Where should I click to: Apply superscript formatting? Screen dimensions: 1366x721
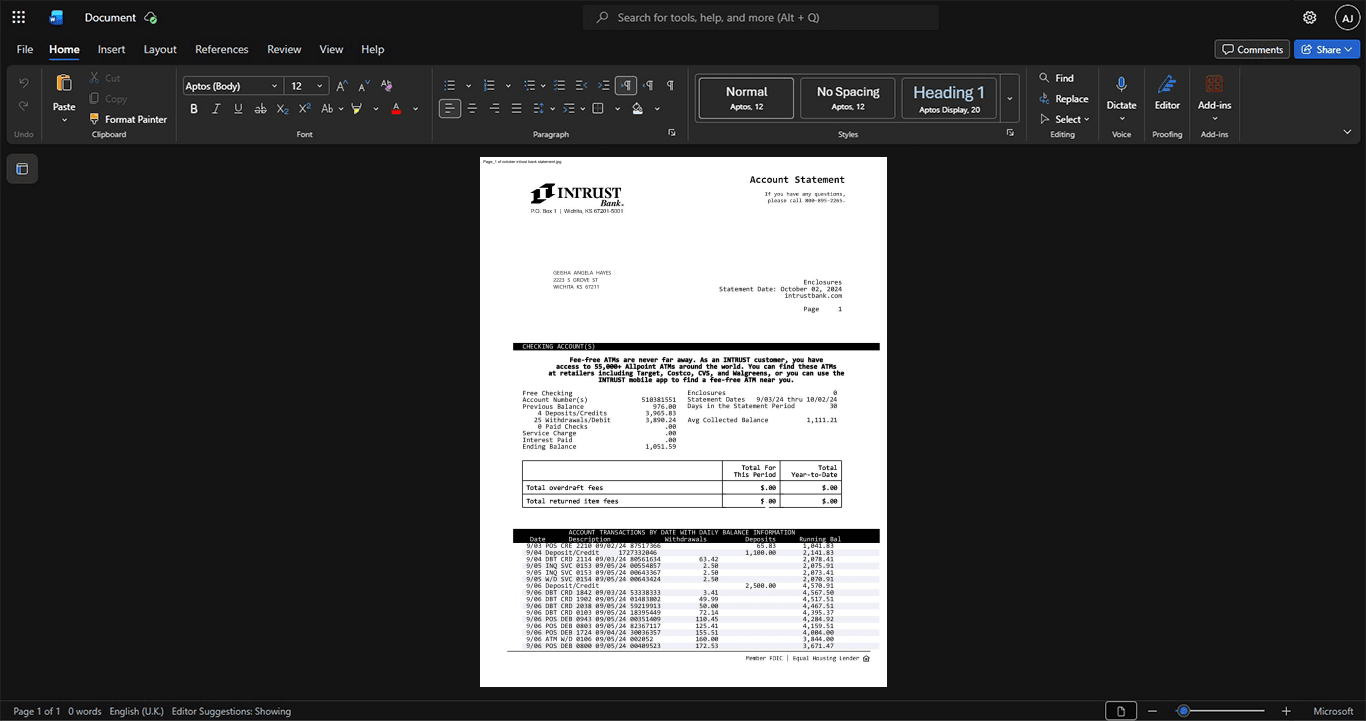pos(305,109)
